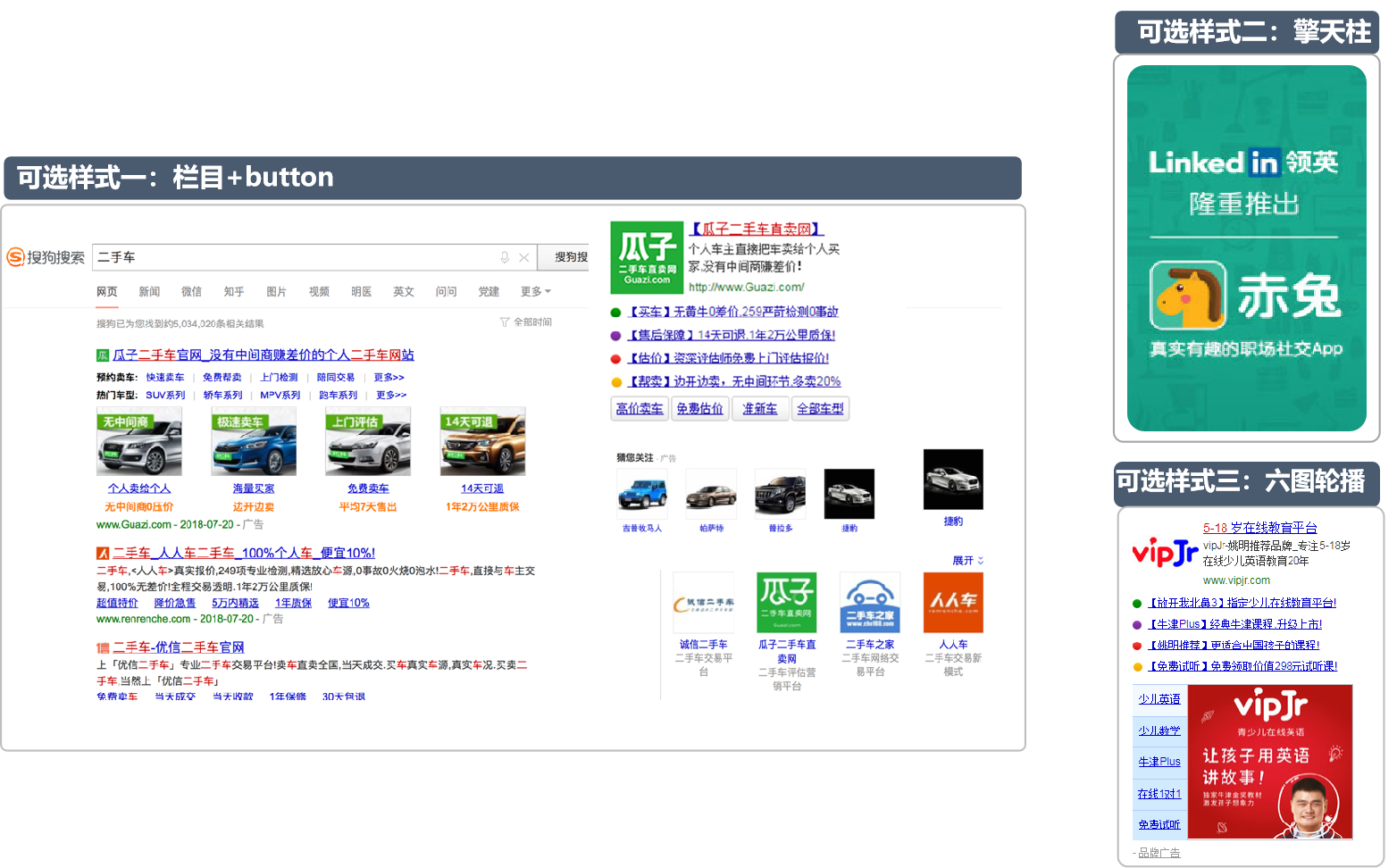Switch to the 图片 search tab
This screenshot has width=1397, height=868.
pyautogui.click(x=276, y=291)
